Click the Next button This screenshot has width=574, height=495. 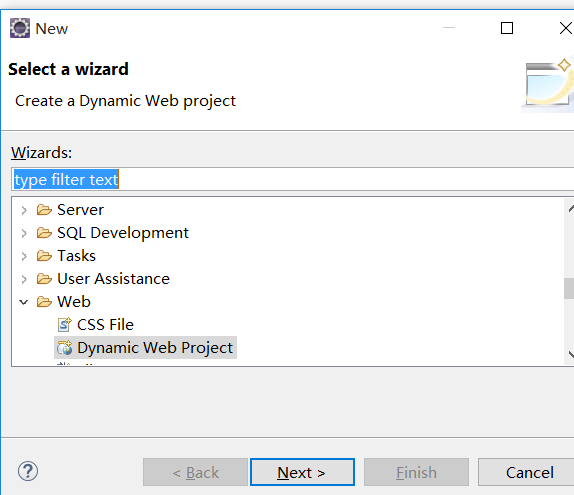click(x=302, y=472)
